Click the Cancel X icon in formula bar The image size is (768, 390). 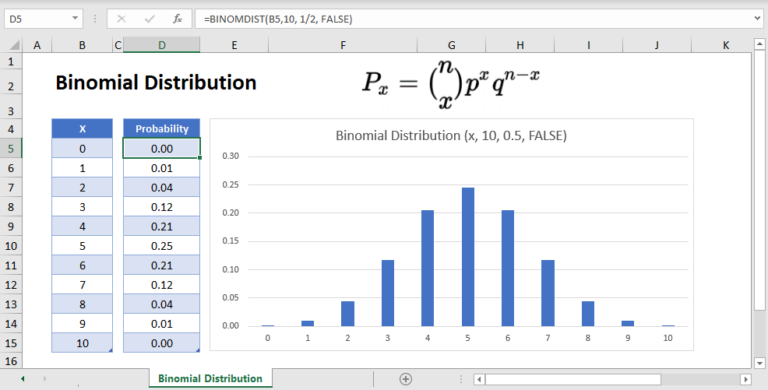coord(121,19)
